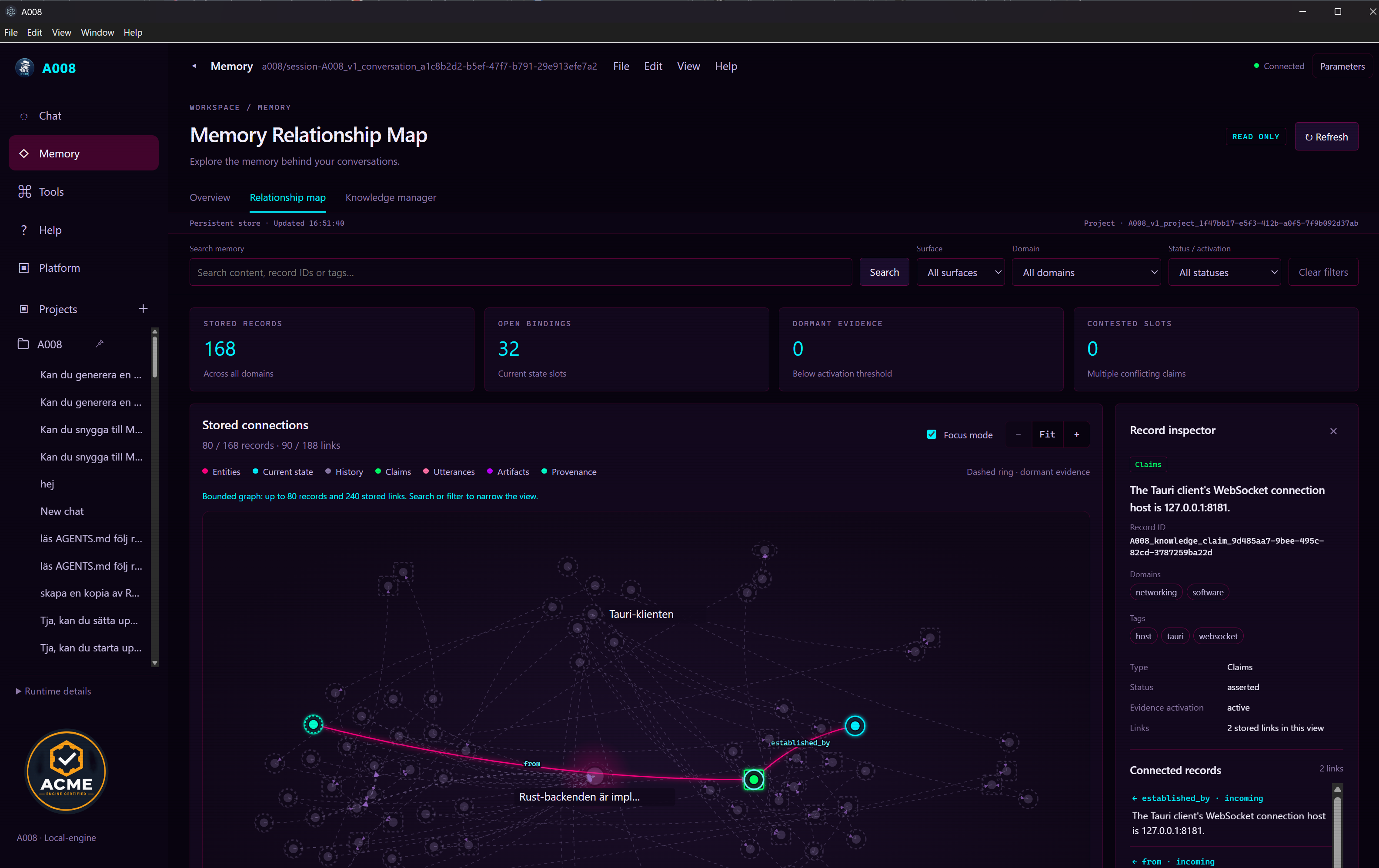This screenshot has height=868, width=1379.
Task: Expand the Runtime details section
Action: click(54, 691)
